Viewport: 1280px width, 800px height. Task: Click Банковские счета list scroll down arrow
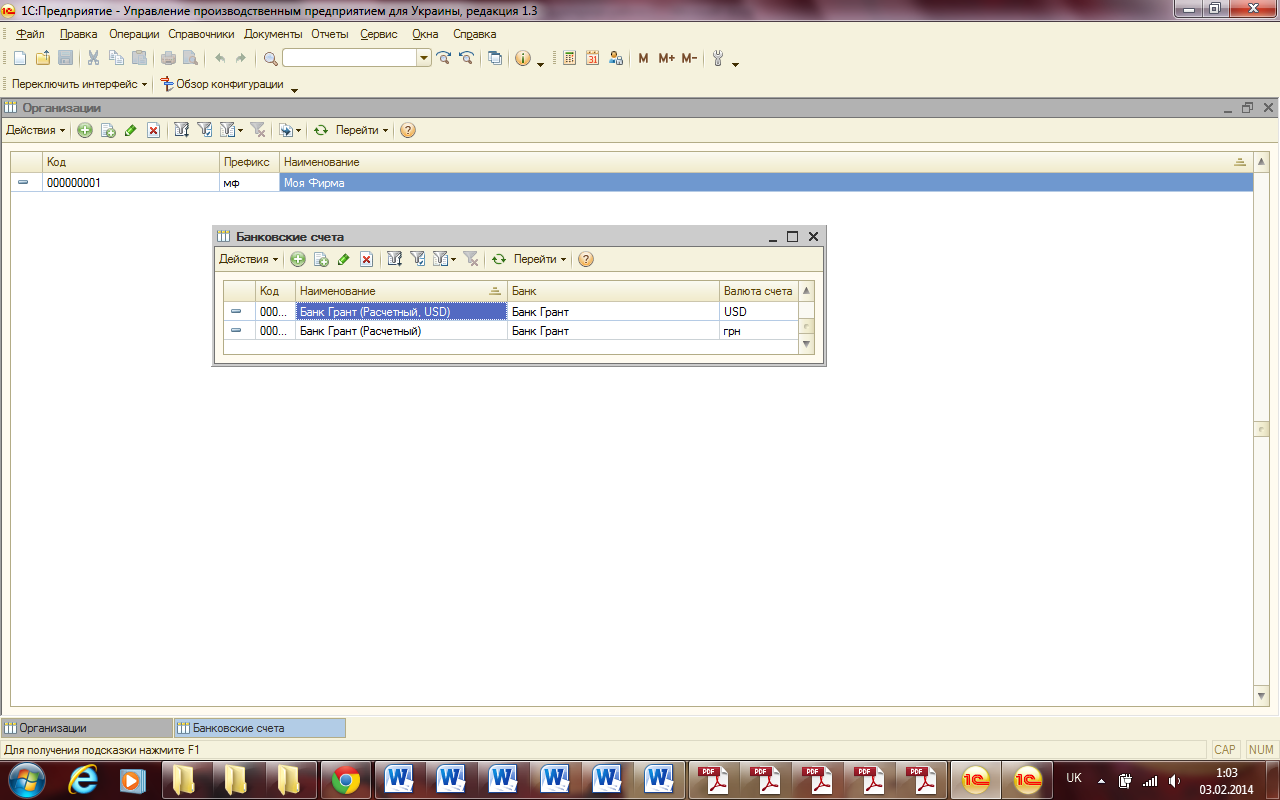(807, 345)
